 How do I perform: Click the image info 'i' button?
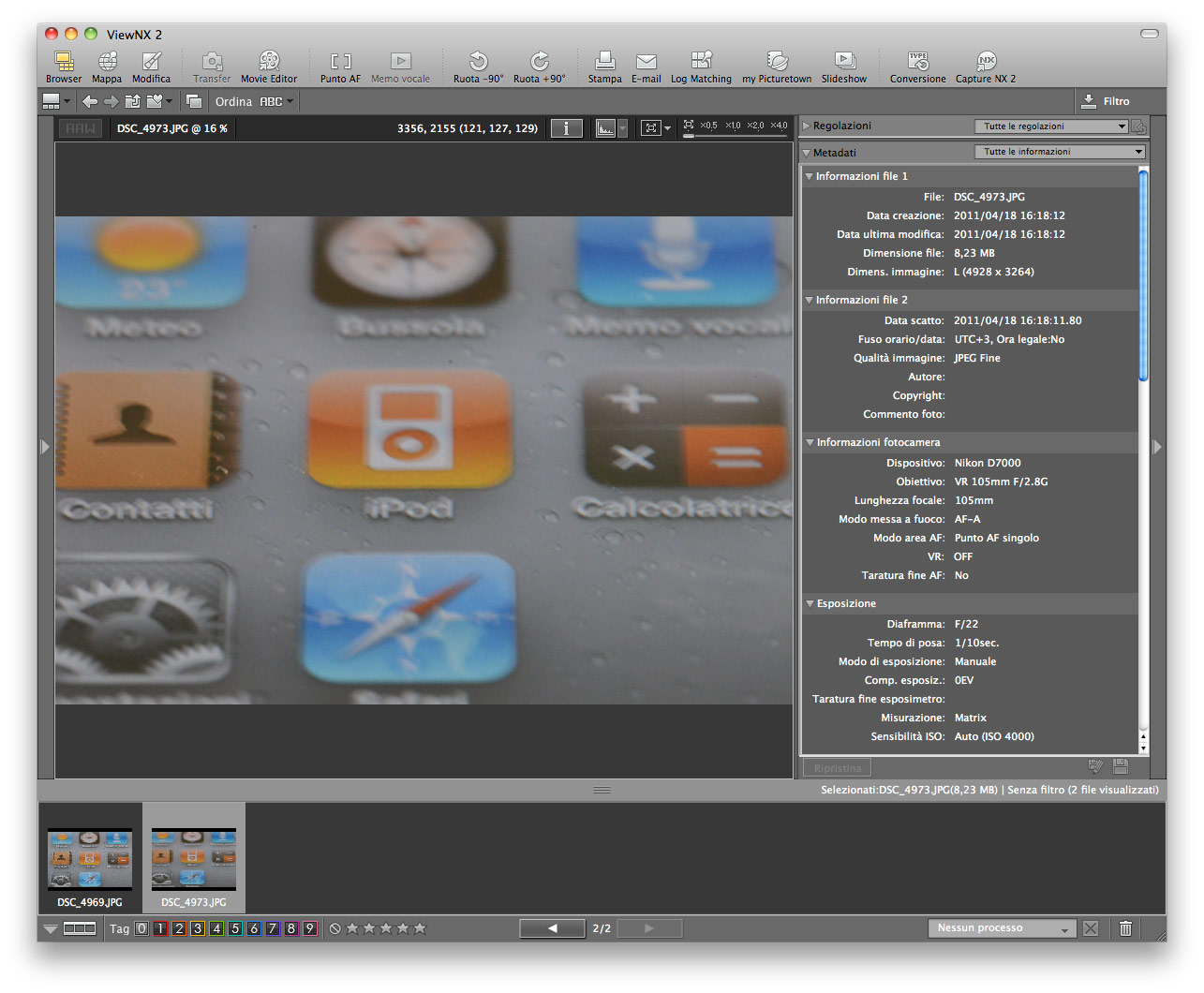[x=566, y=128]
